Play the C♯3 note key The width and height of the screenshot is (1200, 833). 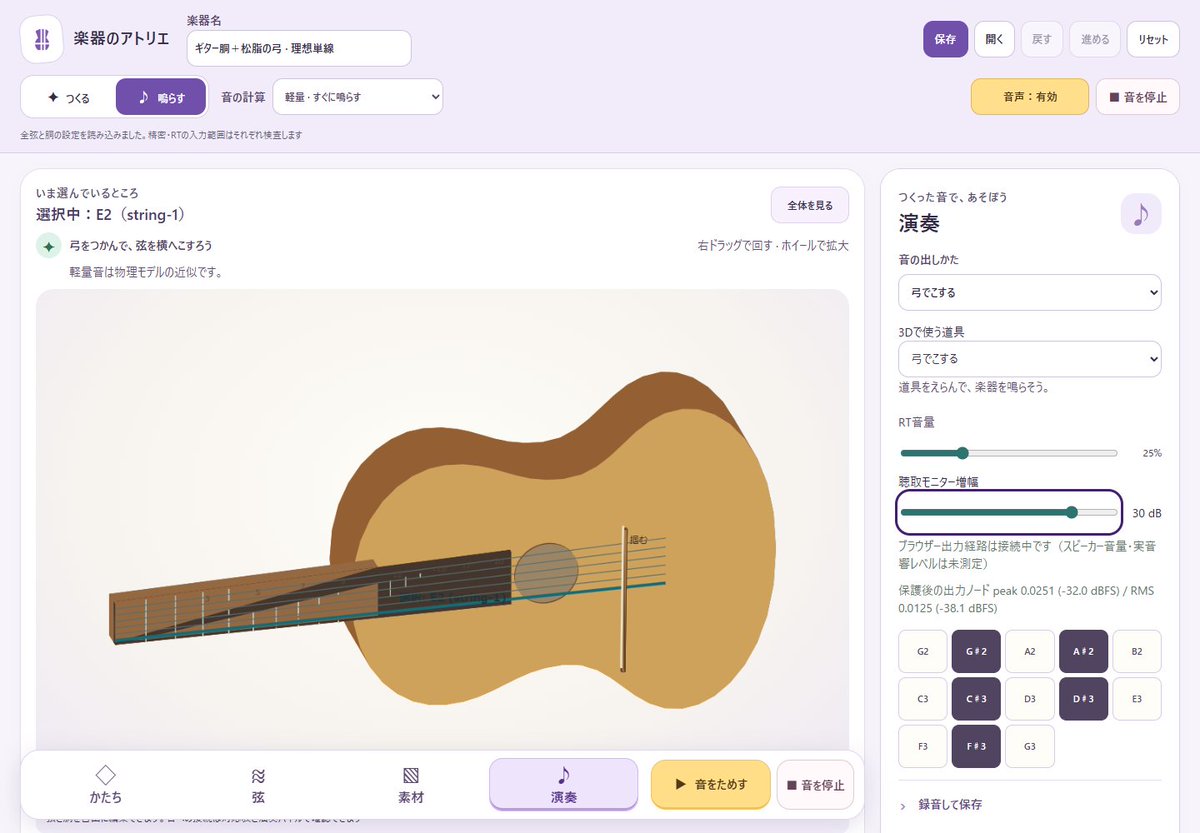pos(976,699)
